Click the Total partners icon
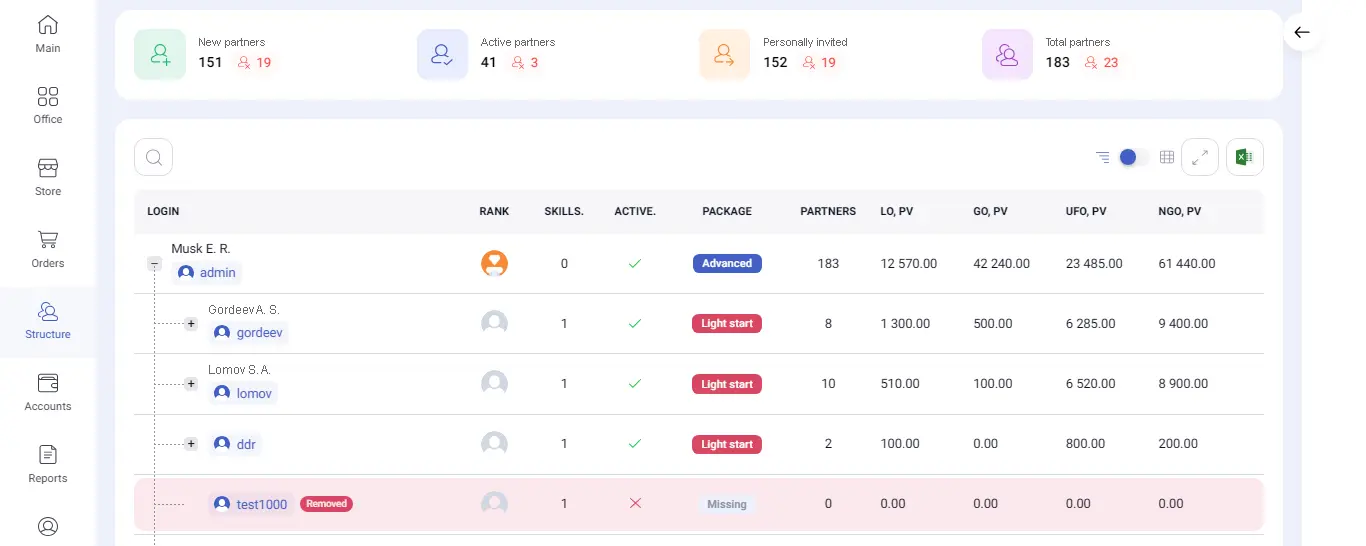This screenshot has height=546, width=1366. 1007,55
